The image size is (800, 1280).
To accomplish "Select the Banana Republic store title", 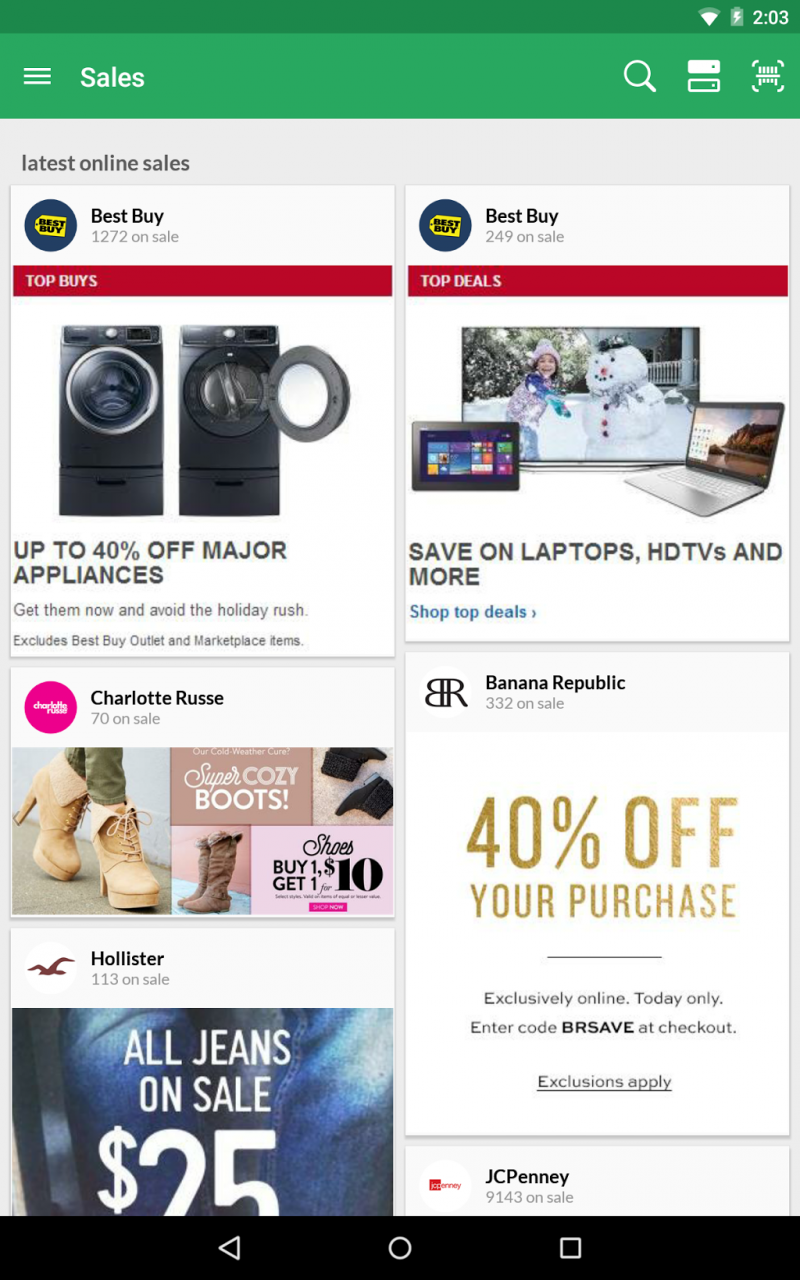I will (555, 682).
